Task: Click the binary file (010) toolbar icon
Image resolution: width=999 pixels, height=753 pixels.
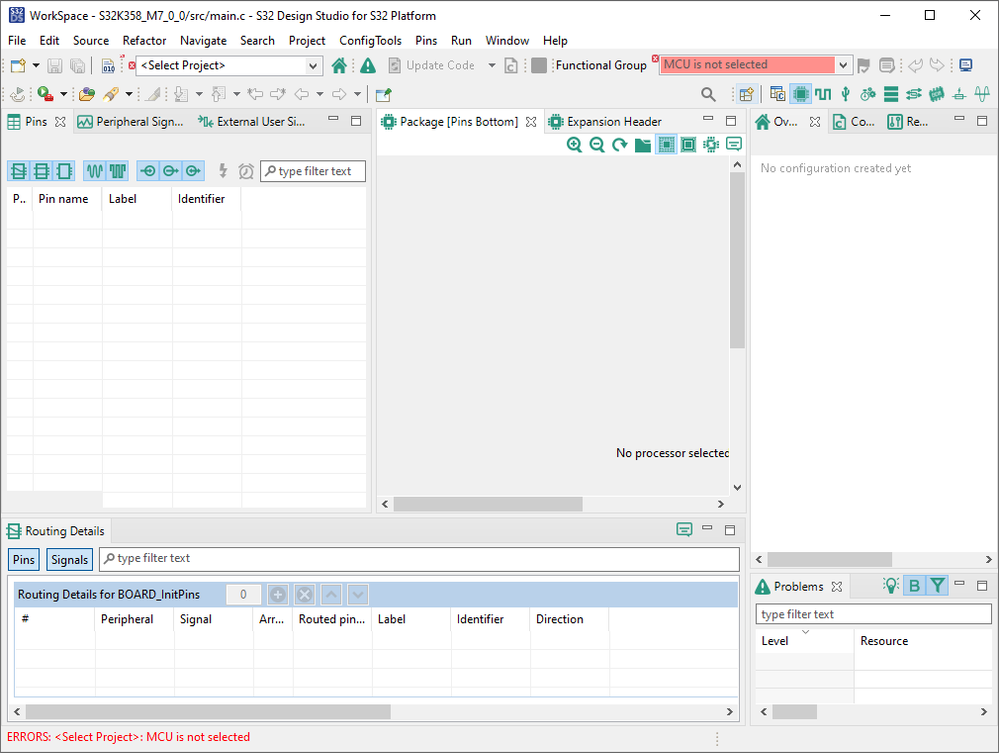Action: [x=108, y=66]
